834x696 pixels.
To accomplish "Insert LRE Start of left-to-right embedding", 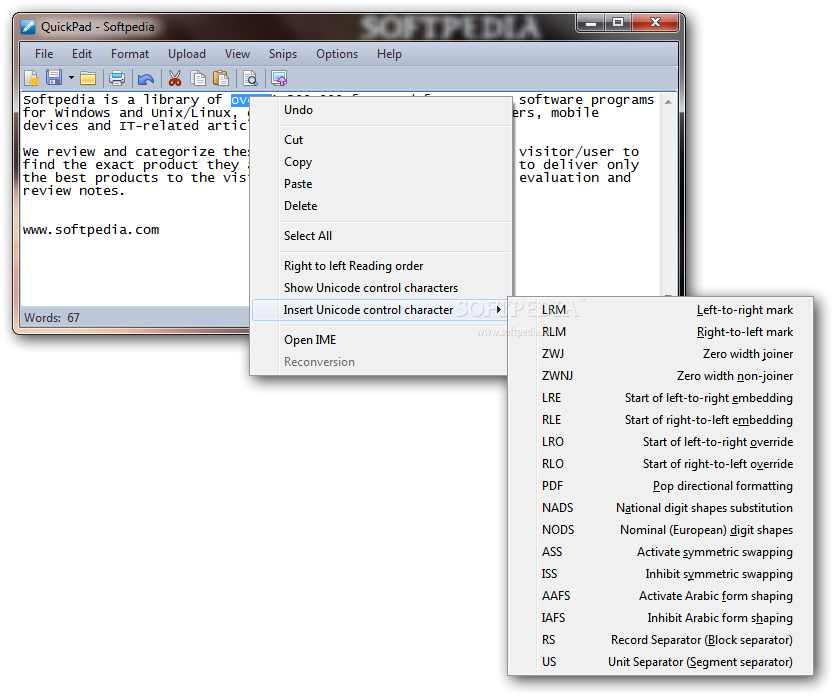I will tap(660, 398).
